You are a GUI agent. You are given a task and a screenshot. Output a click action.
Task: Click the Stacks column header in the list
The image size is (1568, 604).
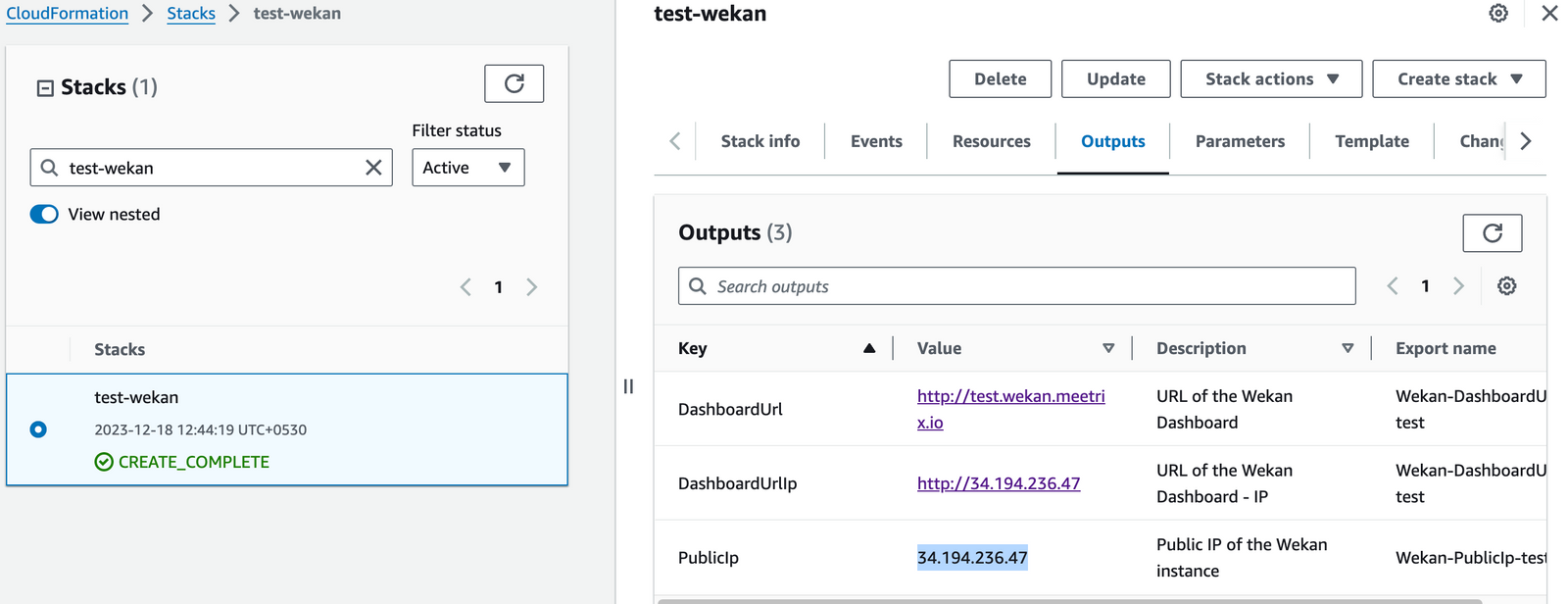click(120, 349)
